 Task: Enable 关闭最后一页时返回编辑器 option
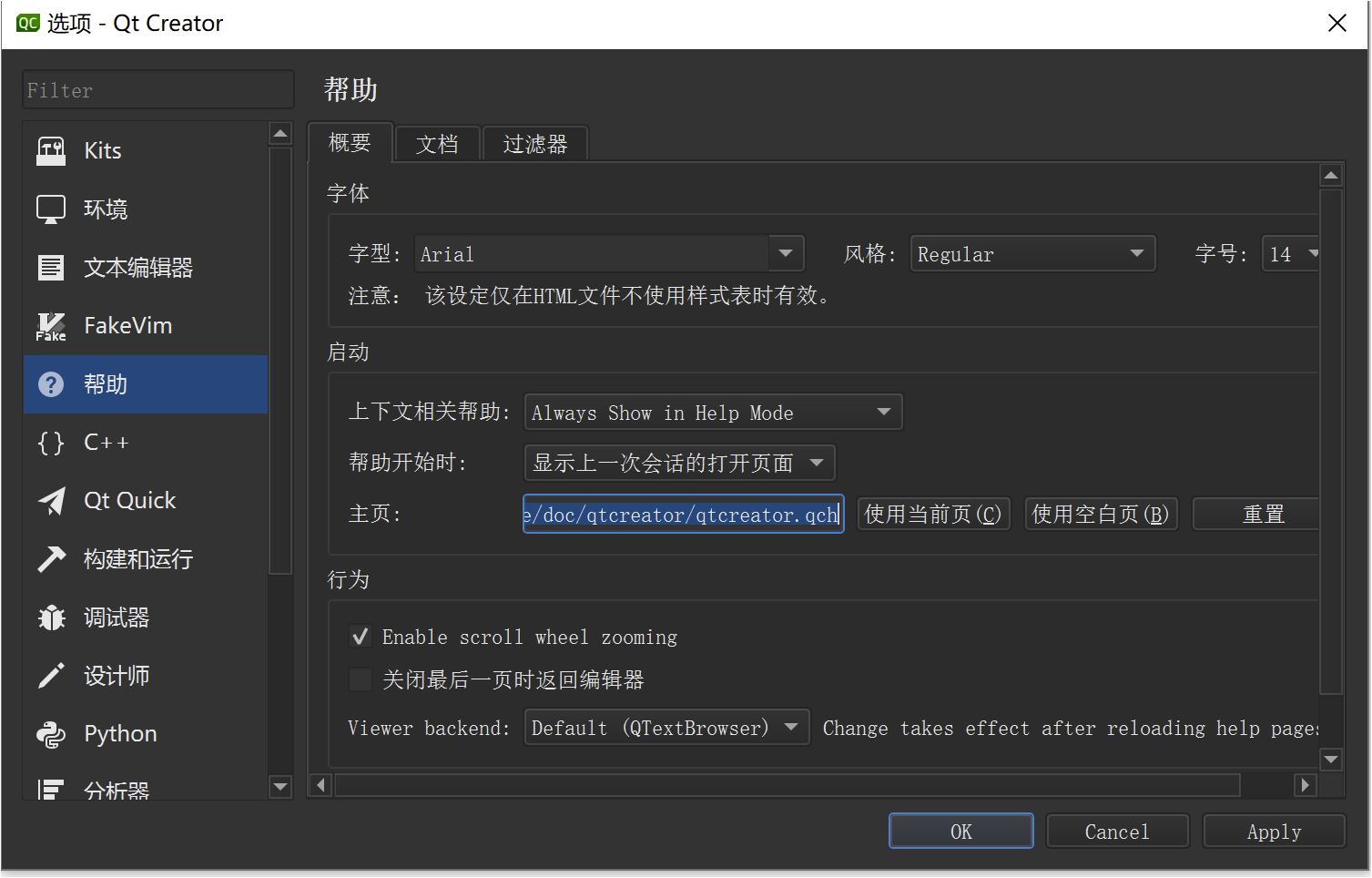tap(361, 679)
